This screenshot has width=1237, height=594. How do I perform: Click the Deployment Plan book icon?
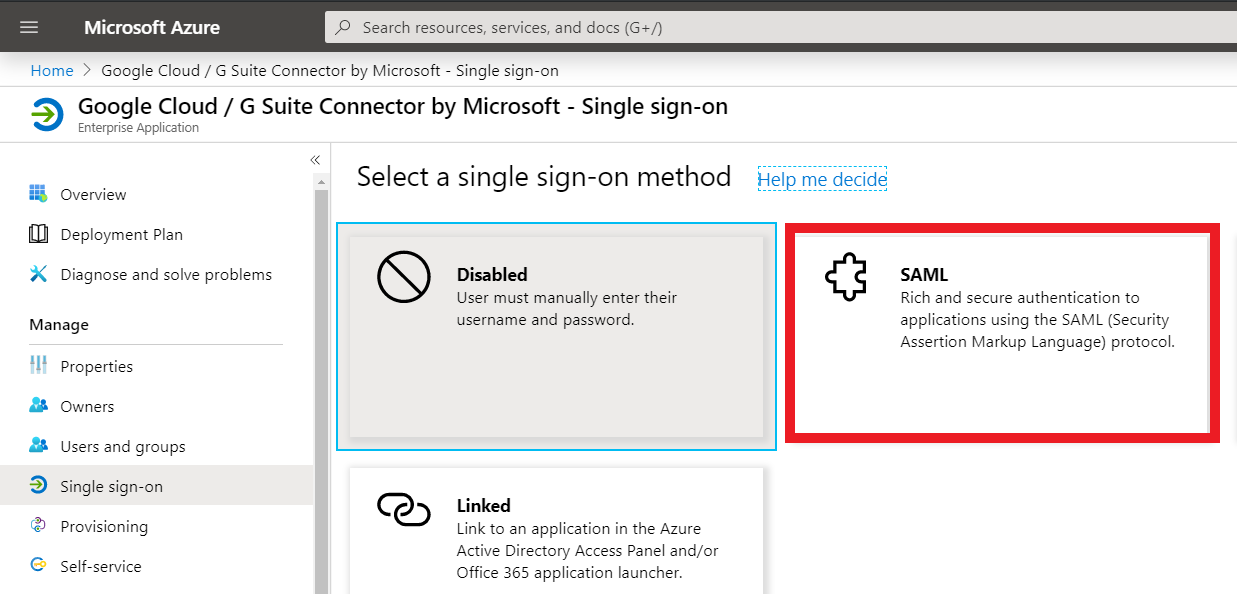tap(39, 234)
